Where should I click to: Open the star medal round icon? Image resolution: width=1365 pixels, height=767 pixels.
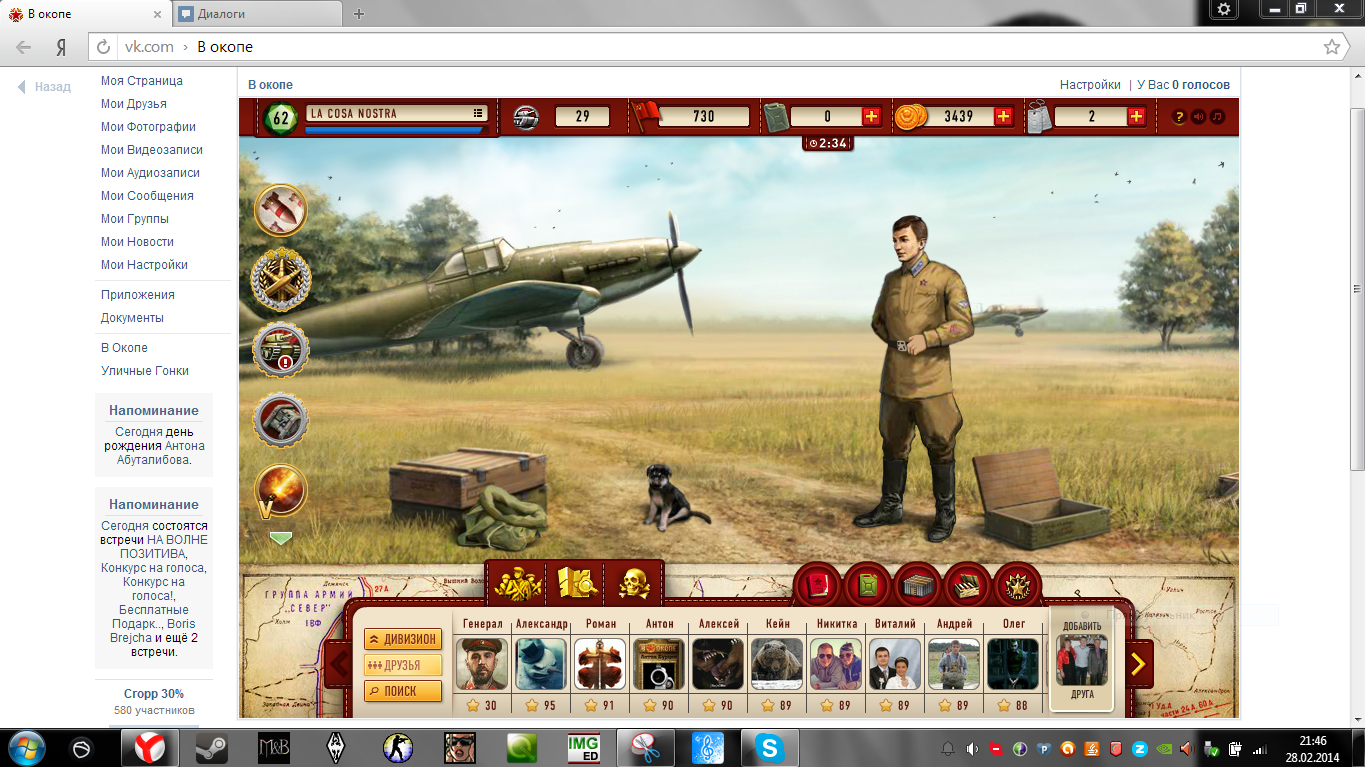tap(1017, 585)
